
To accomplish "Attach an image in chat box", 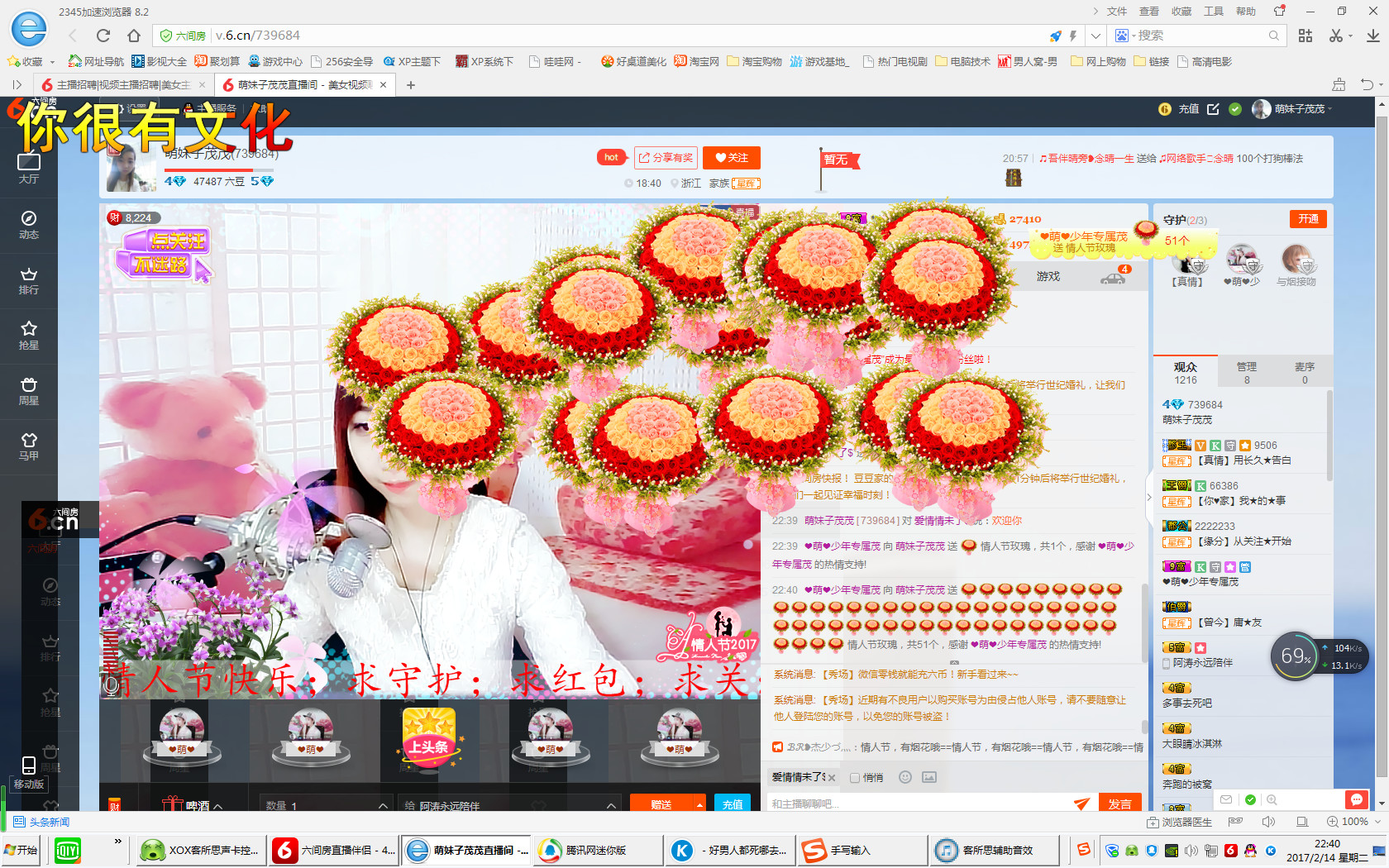I will pyautogui.click(x=929, y=777).
